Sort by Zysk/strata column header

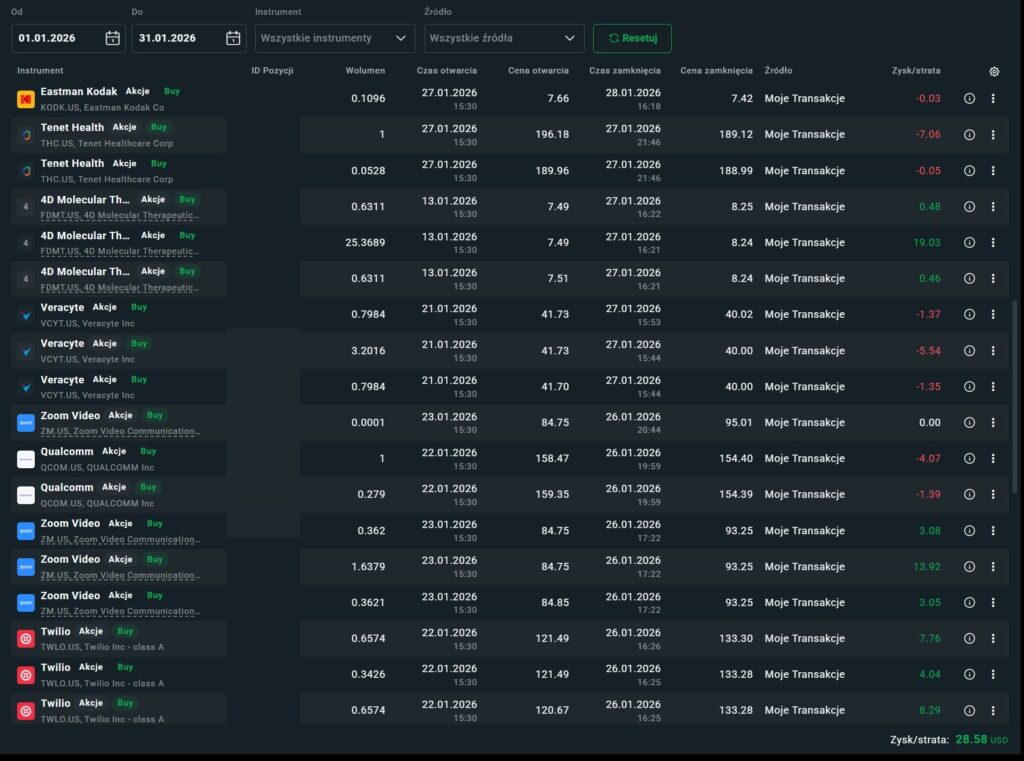[x=915, y=71]
